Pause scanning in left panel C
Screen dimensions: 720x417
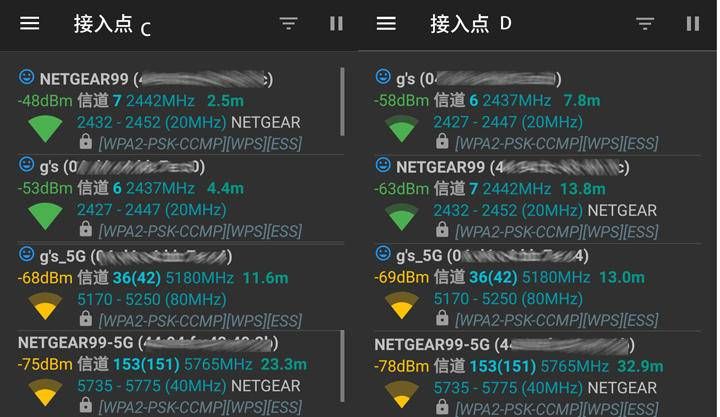point(336,23)
